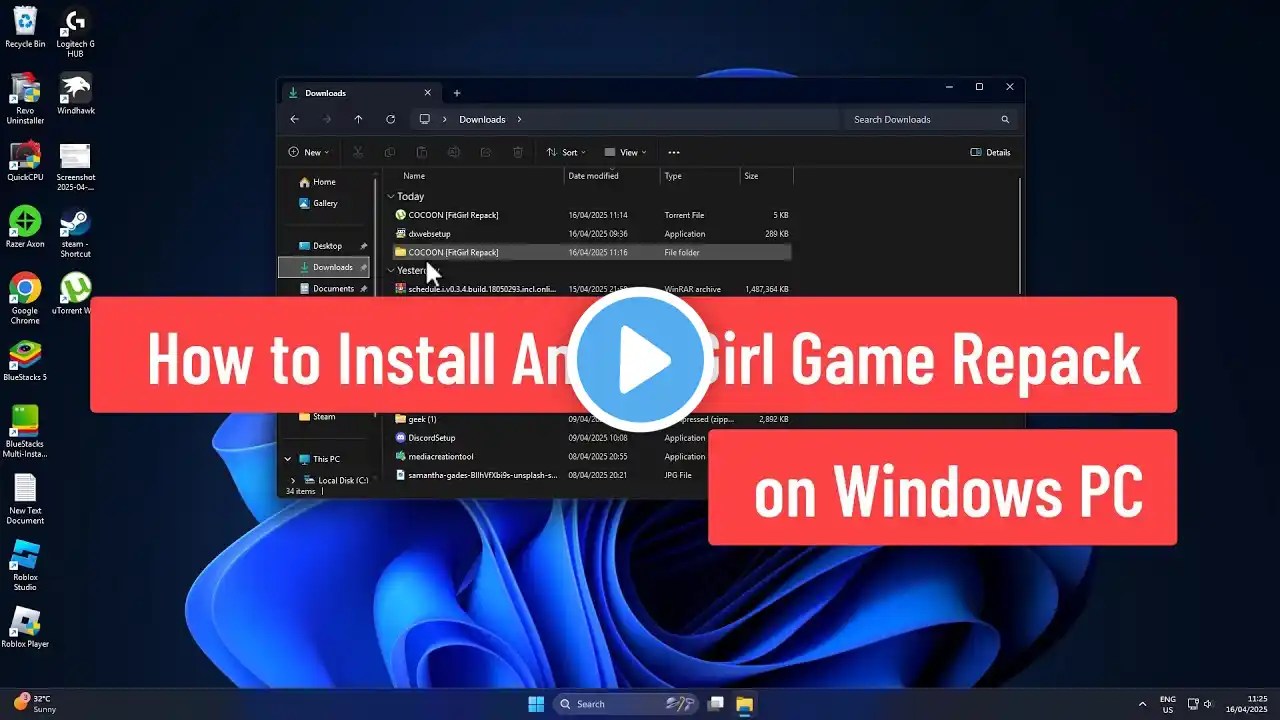Select Google Chrome desktop icon
This screenshot has height=720, width=1280.
(x=25, y=299)
